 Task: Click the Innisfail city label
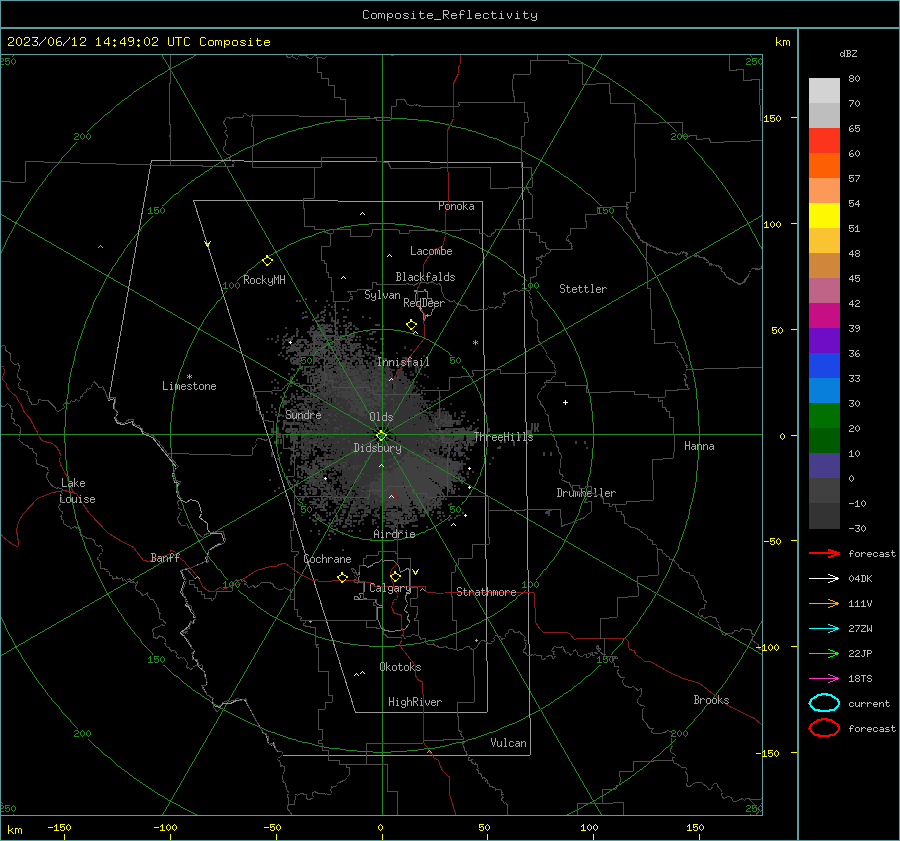(x=403, y=362)
